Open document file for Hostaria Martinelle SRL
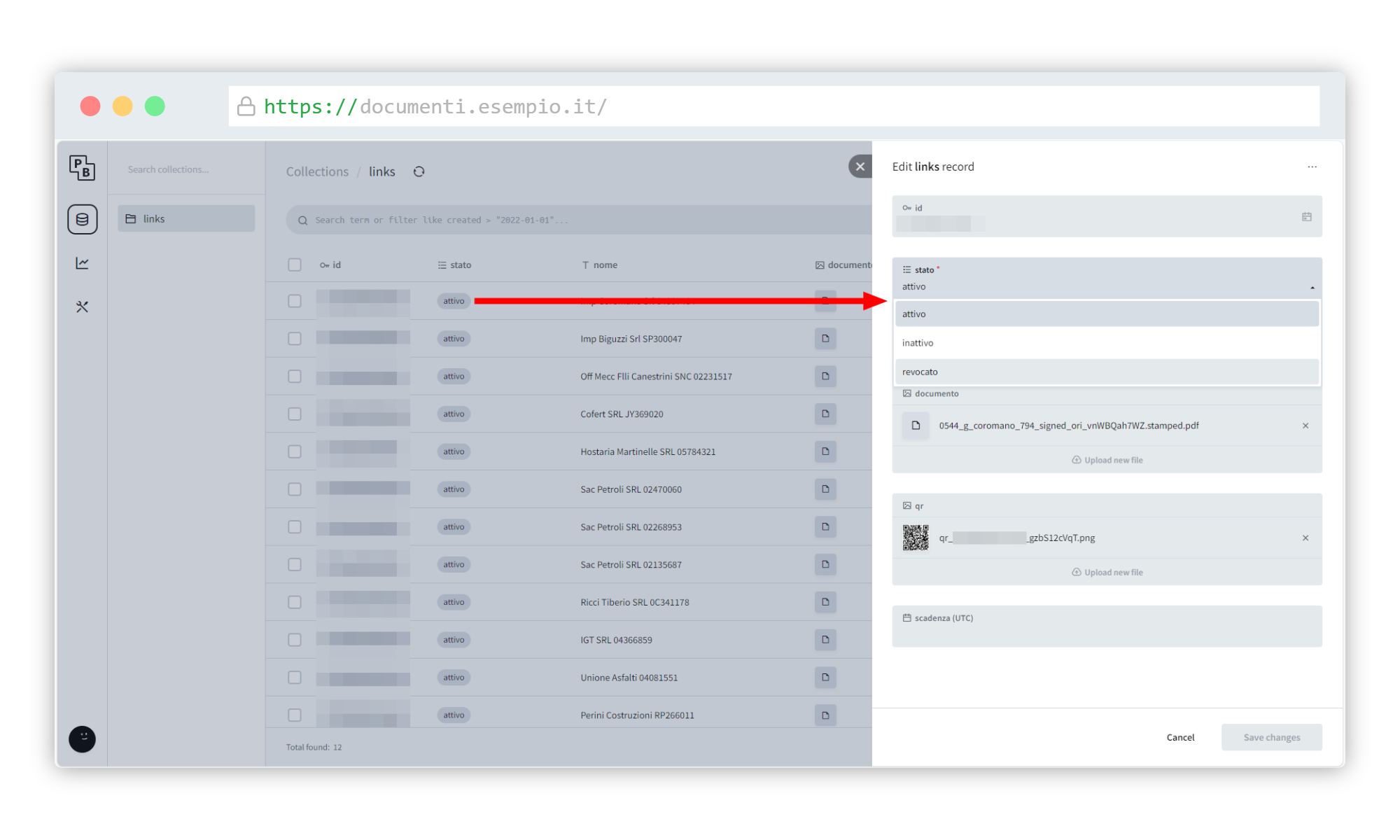 (x=825, y=451)
